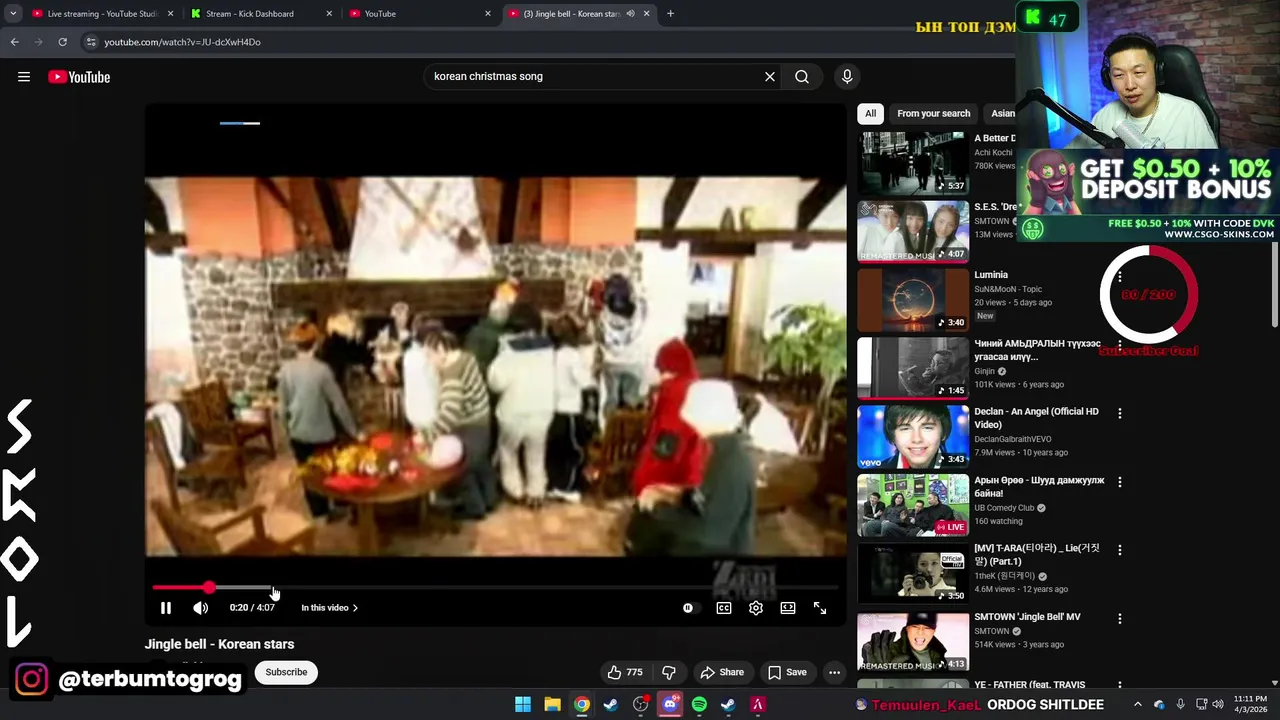The width and height of the screenshot is (1280, 720).
Task: Open the Чиний АМЬДРАЛЫН video thumbnail
Action: click(913, 368)
